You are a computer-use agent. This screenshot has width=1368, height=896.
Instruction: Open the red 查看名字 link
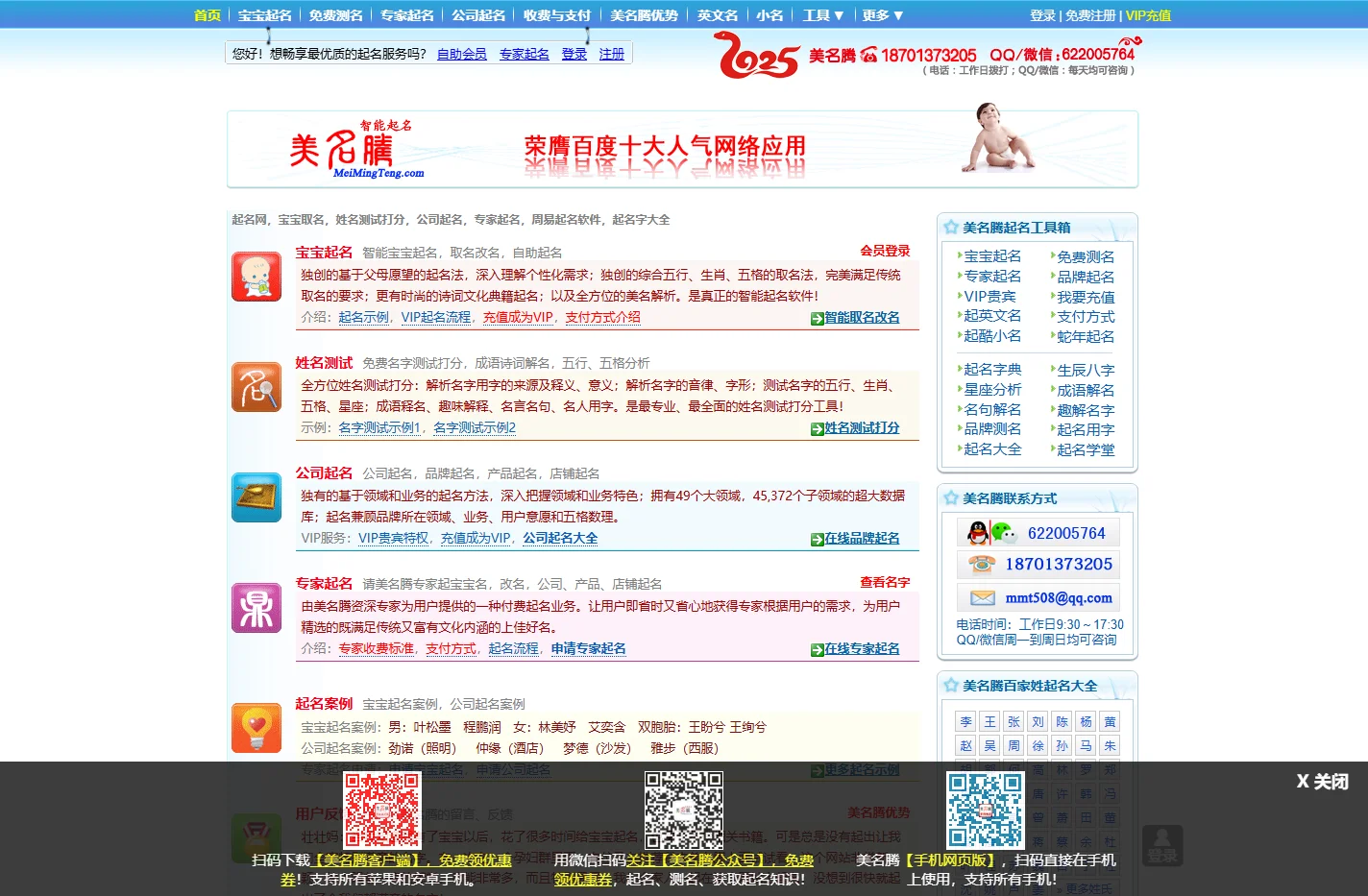pos(885,582)
